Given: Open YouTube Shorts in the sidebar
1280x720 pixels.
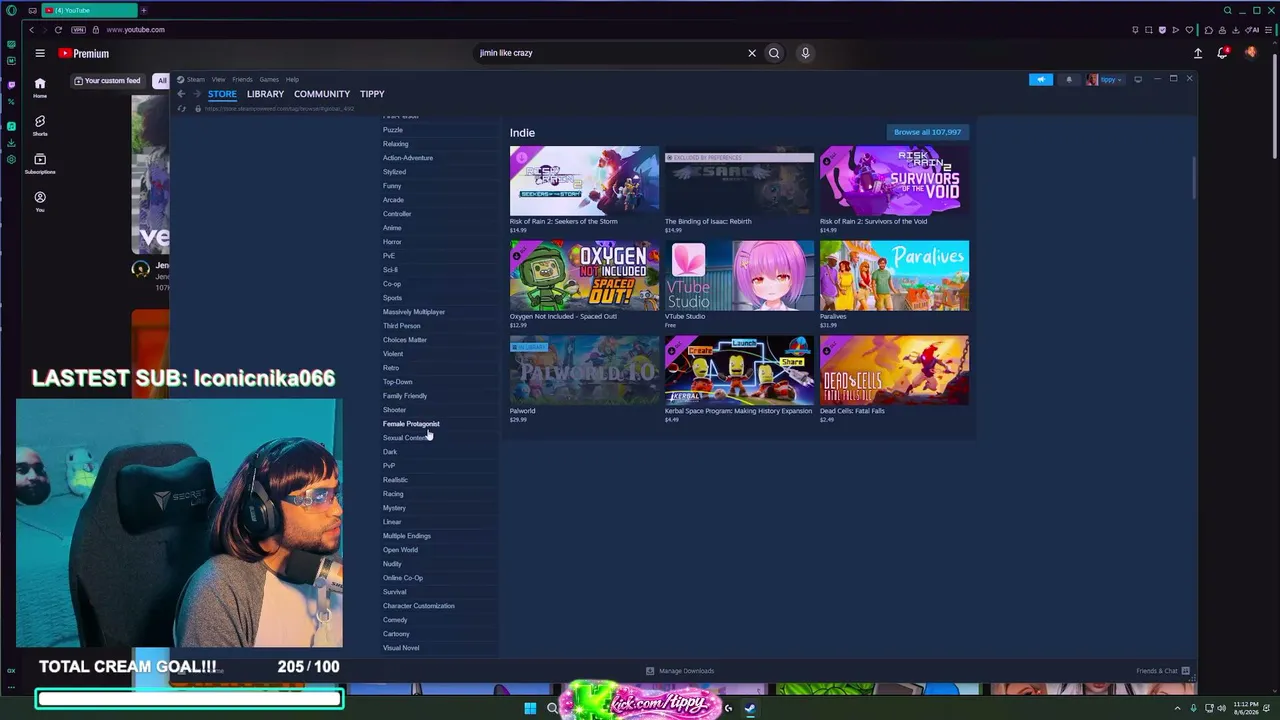Looking at the screenshot, I should click(40, 126).
